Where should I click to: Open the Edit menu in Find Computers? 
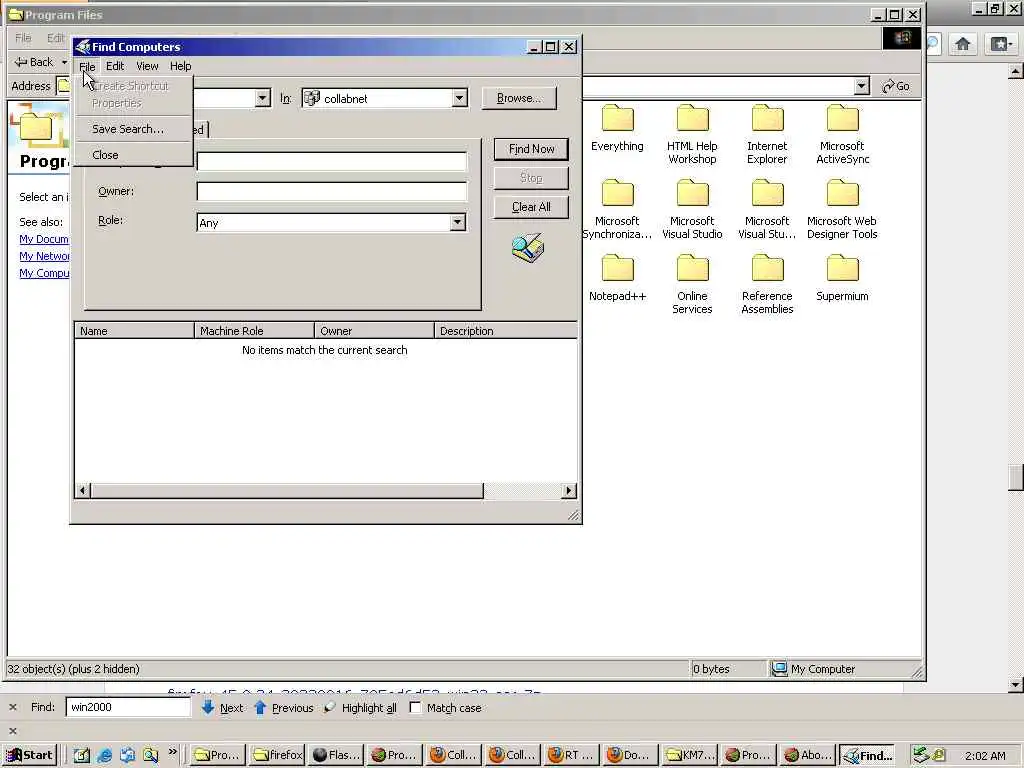pyautogui.click(x=115, y=66)
